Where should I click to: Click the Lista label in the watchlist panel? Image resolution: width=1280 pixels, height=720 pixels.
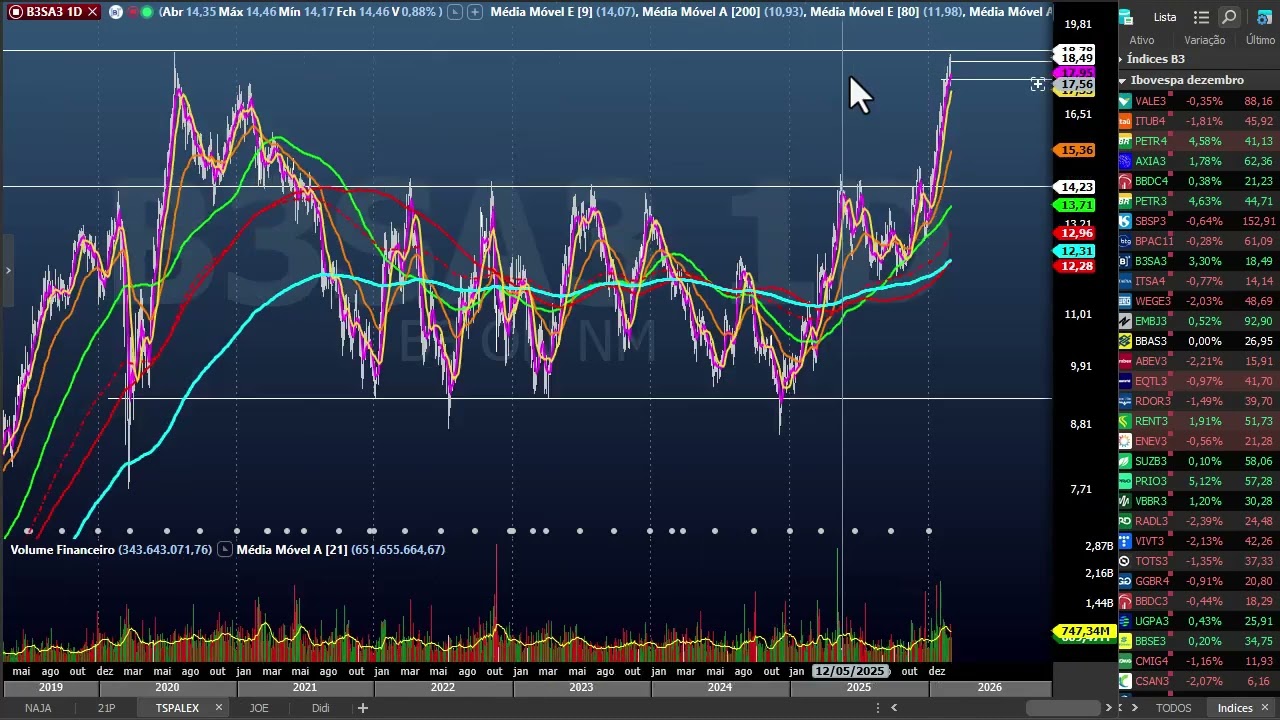1165,17
